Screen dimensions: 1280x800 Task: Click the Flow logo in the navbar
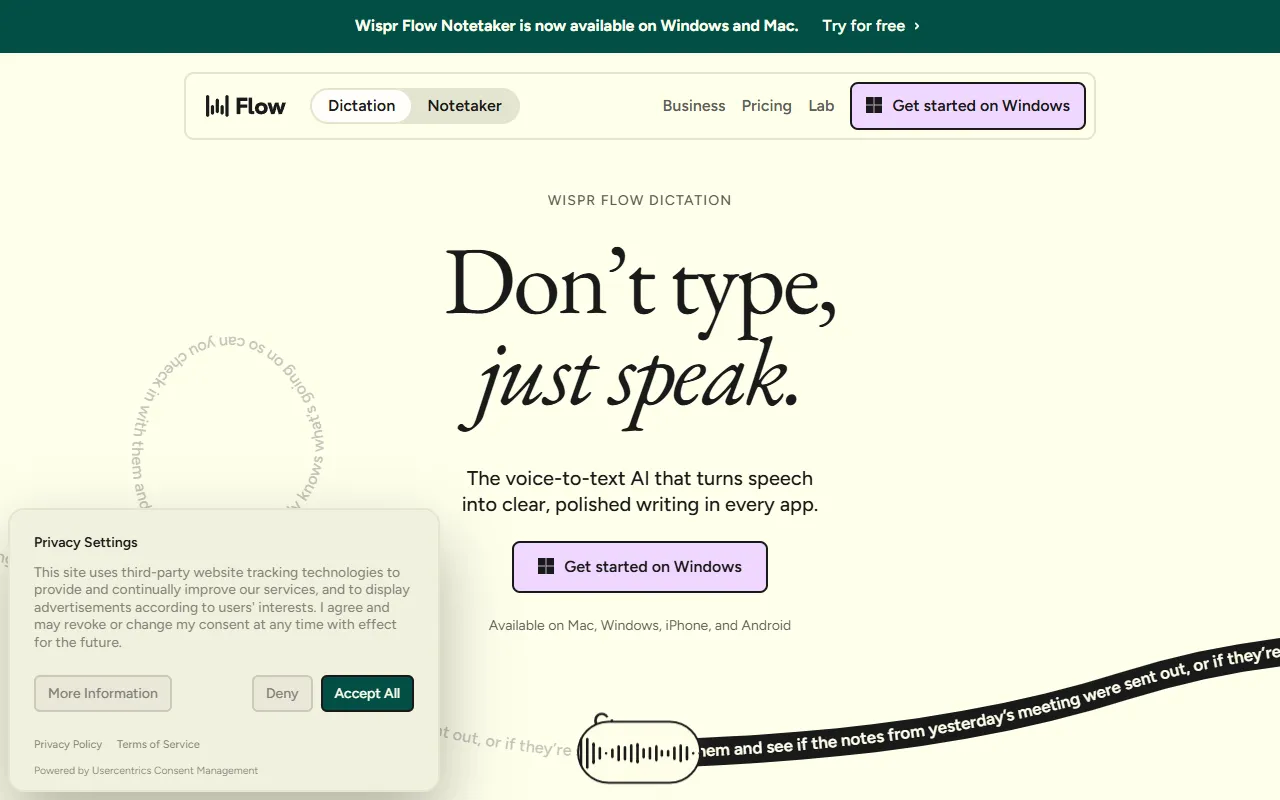tap(246, 106)
